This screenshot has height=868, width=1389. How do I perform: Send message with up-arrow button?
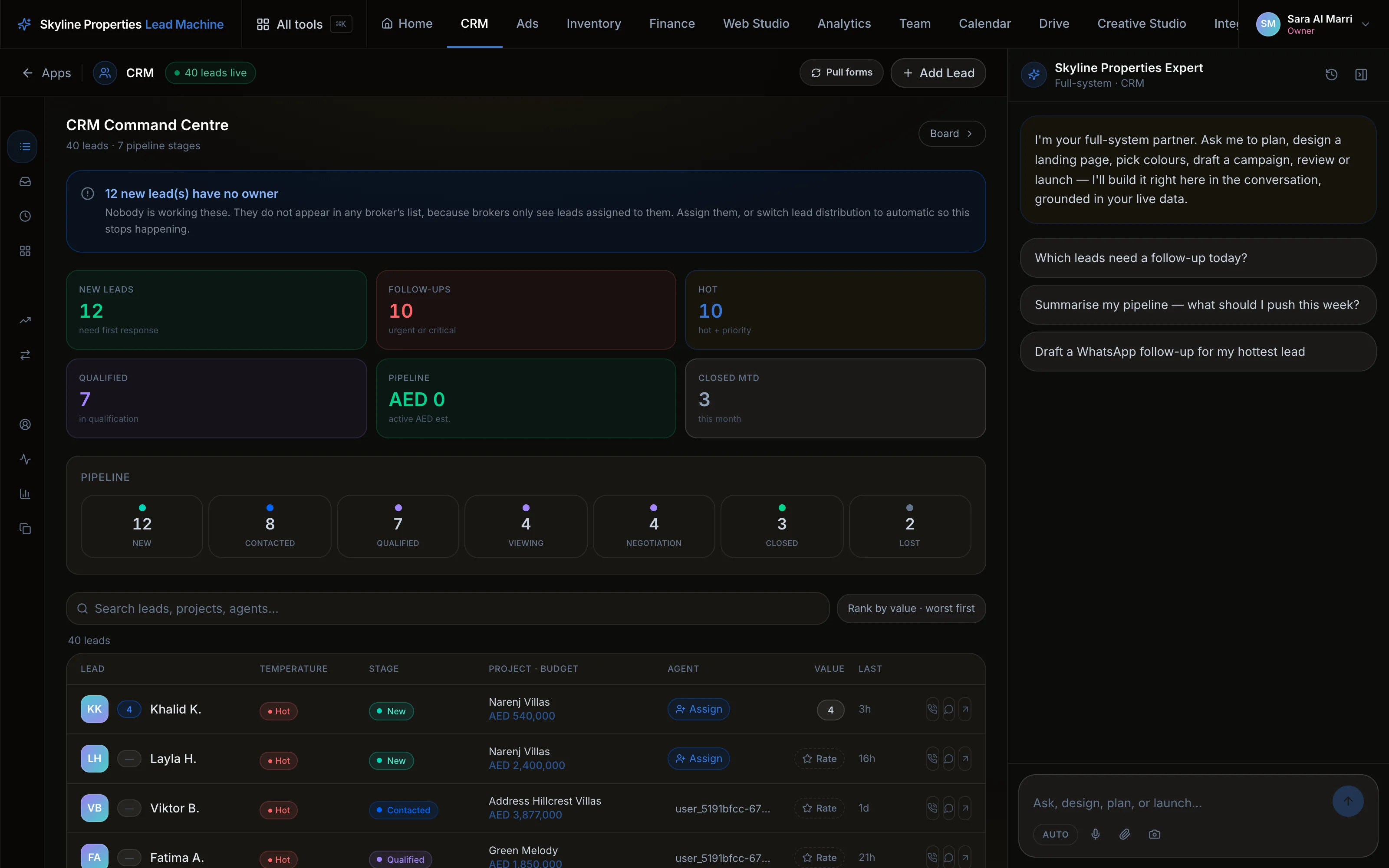(x=1348, y=802)
